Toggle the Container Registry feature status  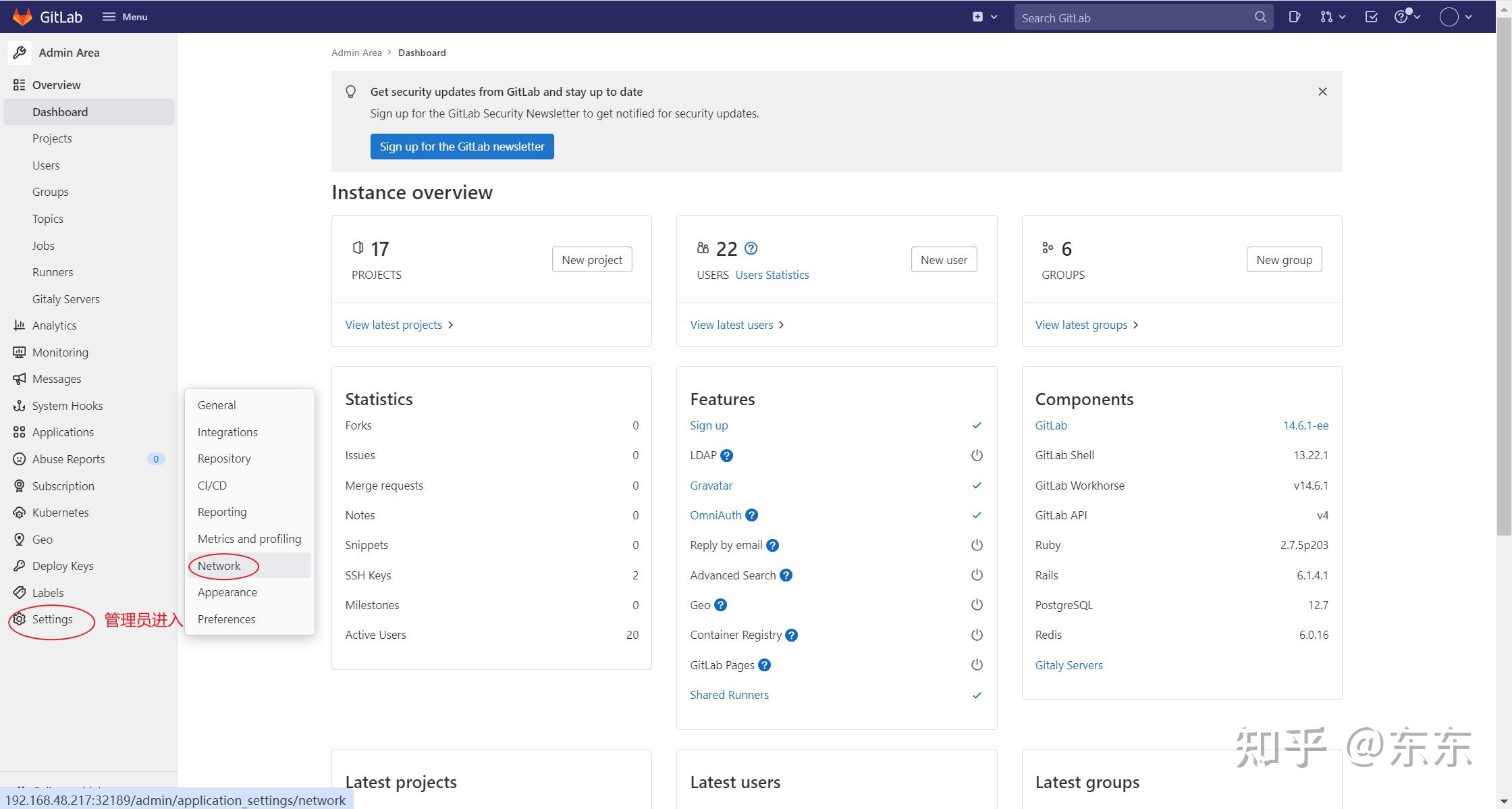[x=977, y=635]
